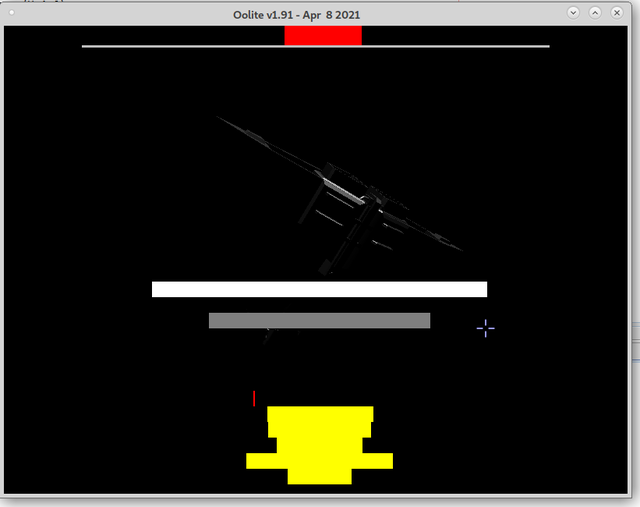This screenshot has width=640, height=507.
Task: Click the wide white bar below the ship
Action: [319, 289]
